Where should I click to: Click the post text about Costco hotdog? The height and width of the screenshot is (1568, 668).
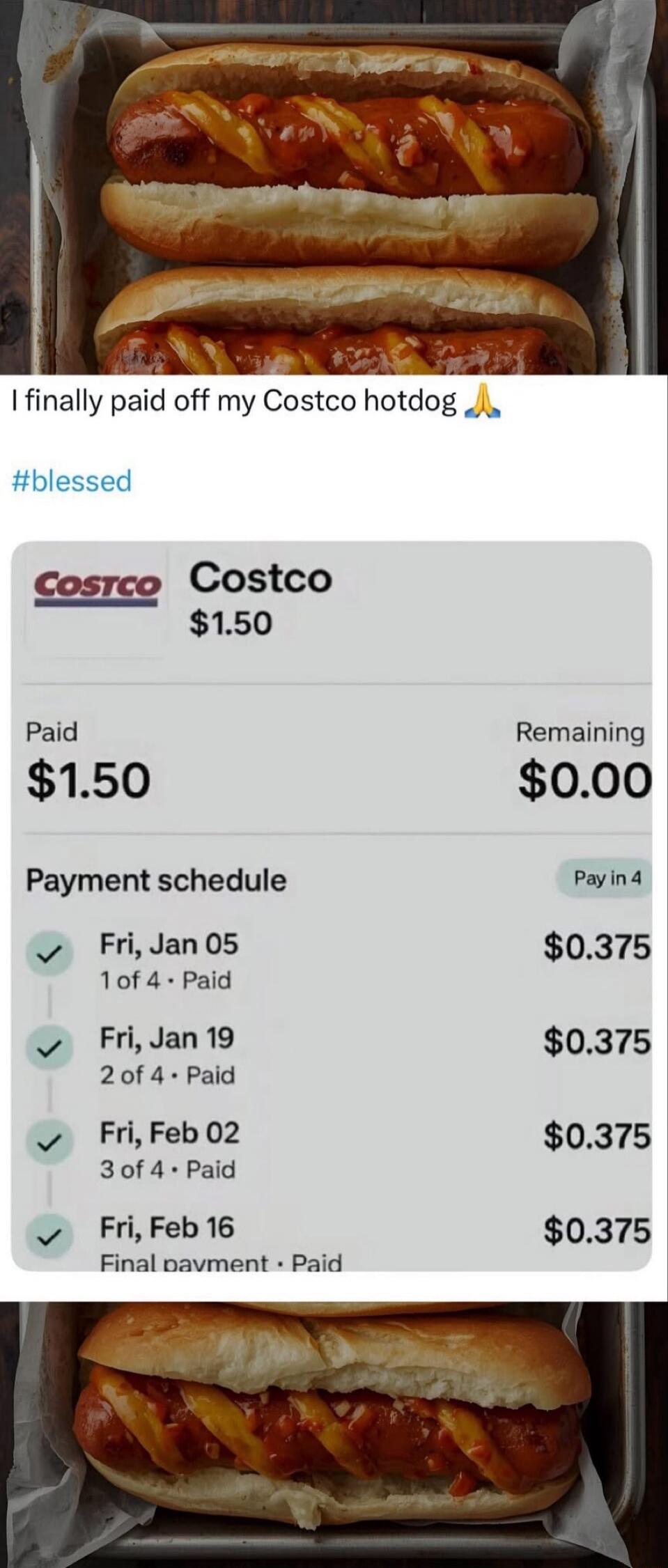[234, 402]
